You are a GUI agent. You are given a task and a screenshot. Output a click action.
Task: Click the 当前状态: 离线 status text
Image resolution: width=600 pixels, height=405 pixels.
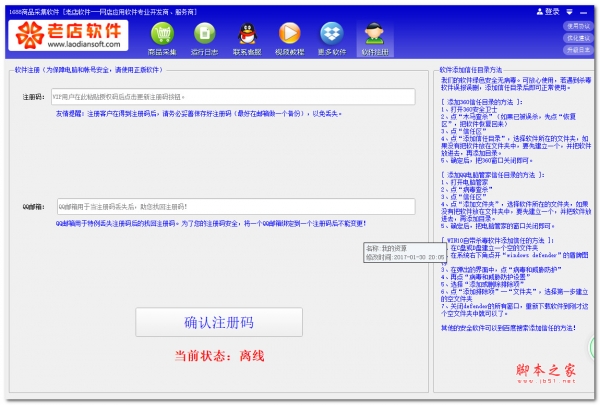point(219,356)
